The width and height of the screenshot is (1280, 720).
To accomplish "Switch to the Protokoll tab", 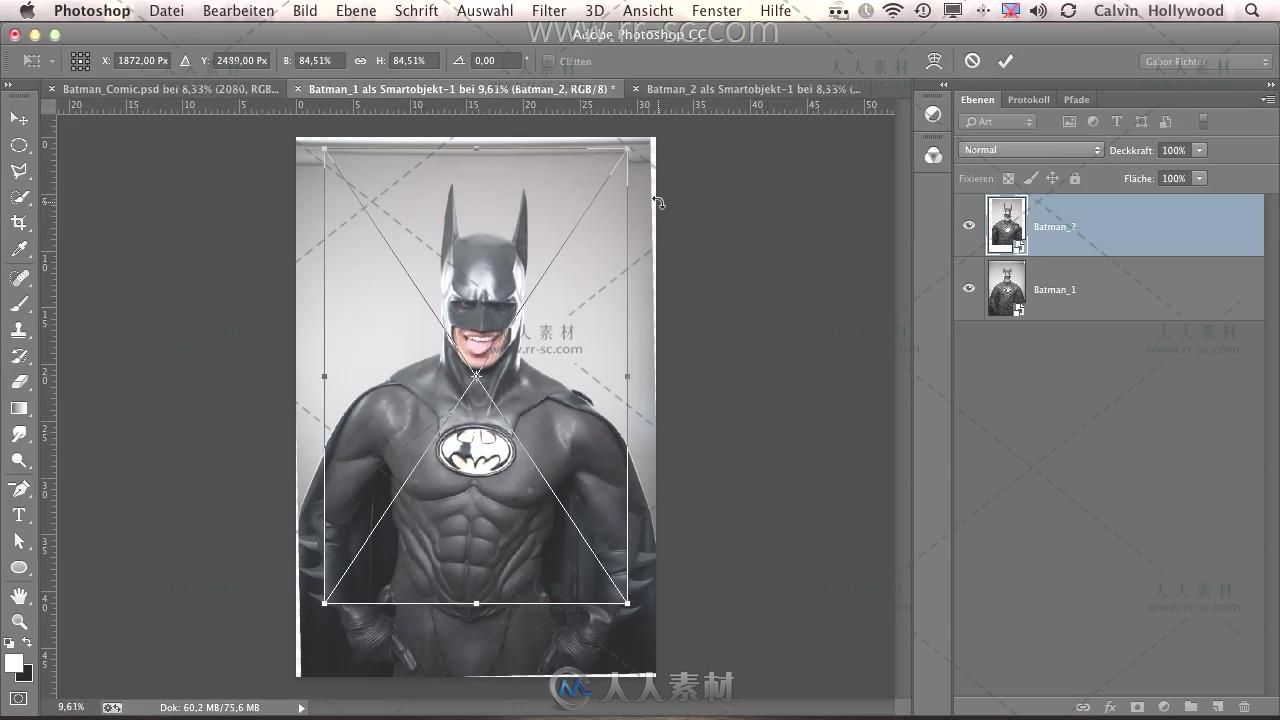I will (x=1028, y=100).
